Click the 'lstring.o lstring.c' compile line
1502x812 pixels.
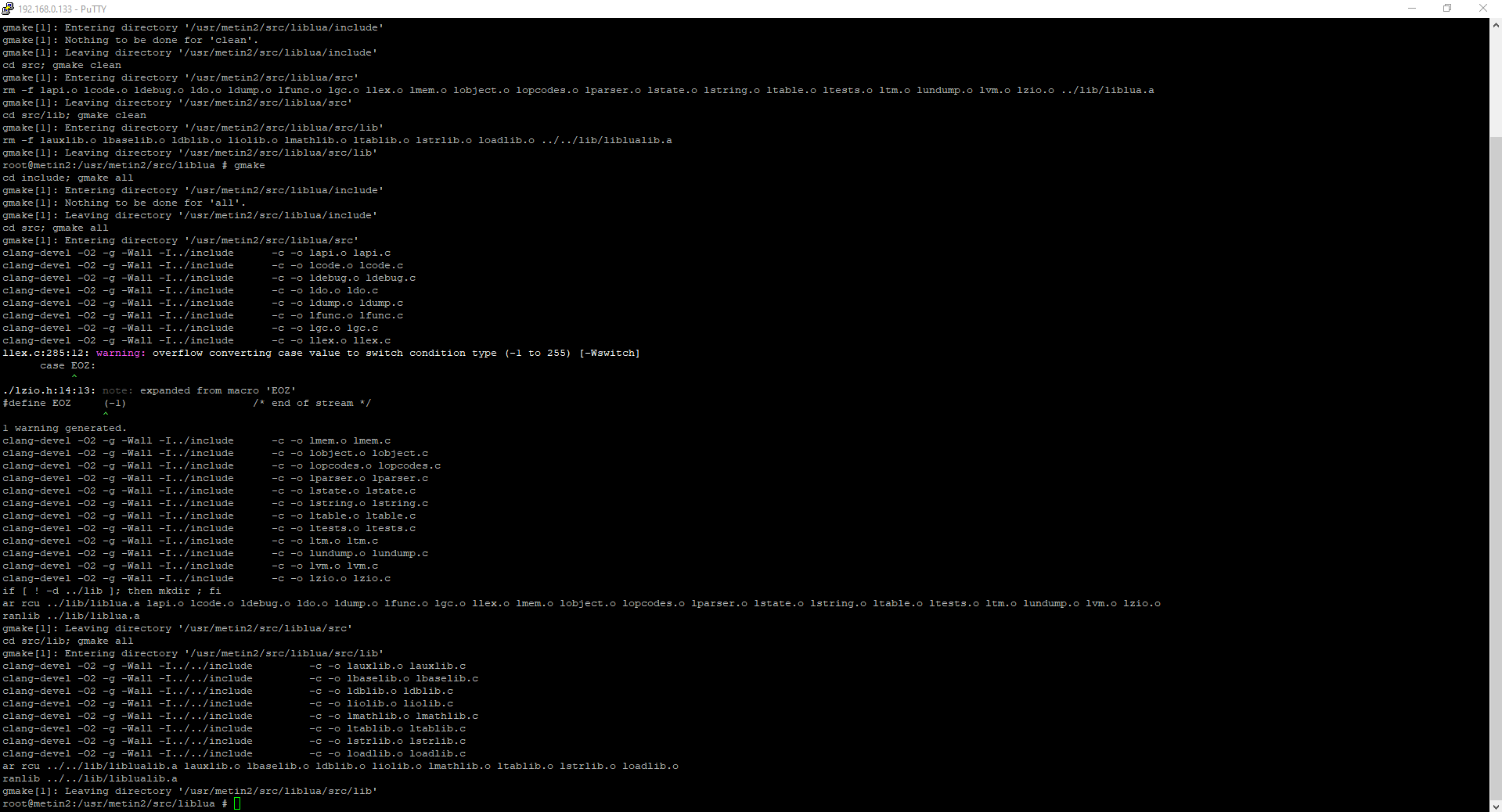click(x=215, y=503)
